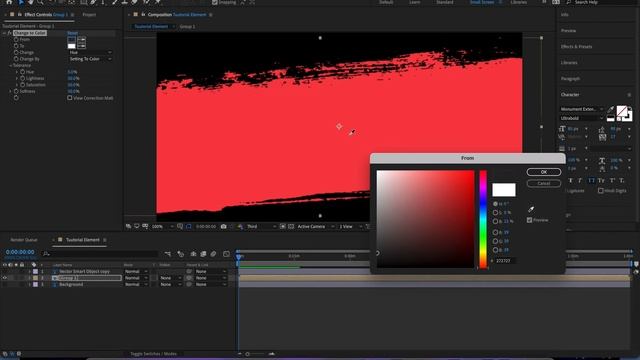Click the timeline current timecode 0:00:00:00
The height and width of the screenshot is (360, 640).
tap(20, 252)
